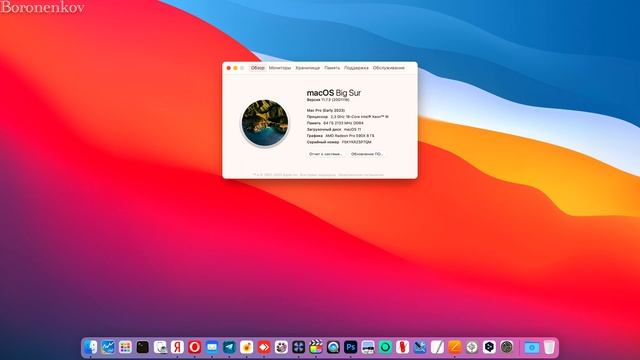640x360 pixels.
Task: Launch Terminal from the Dock
Action: (x=142, y=347)
